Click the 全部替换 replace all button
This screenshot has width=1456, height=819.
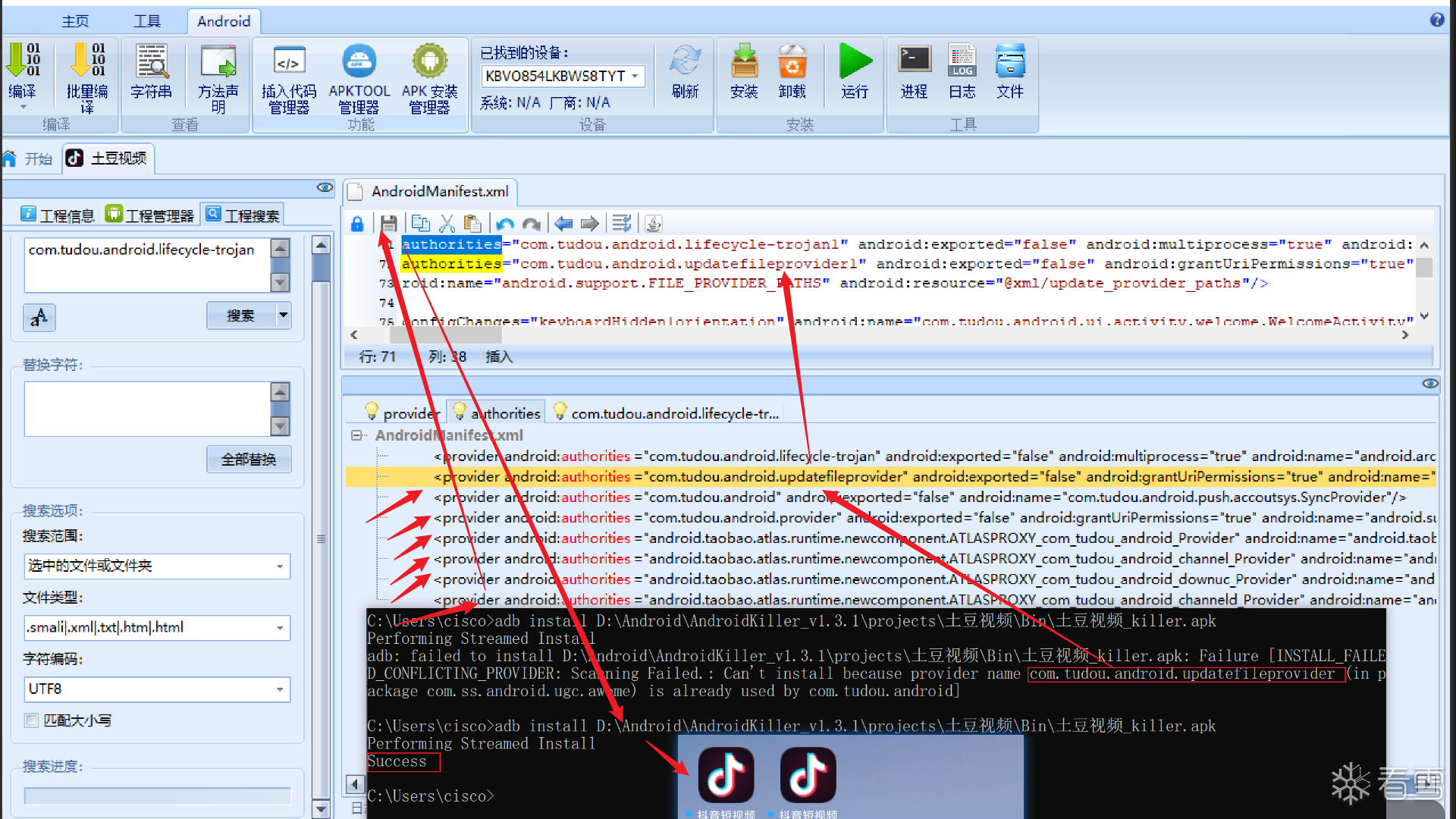pyautogui.click(x=249, y=460)
